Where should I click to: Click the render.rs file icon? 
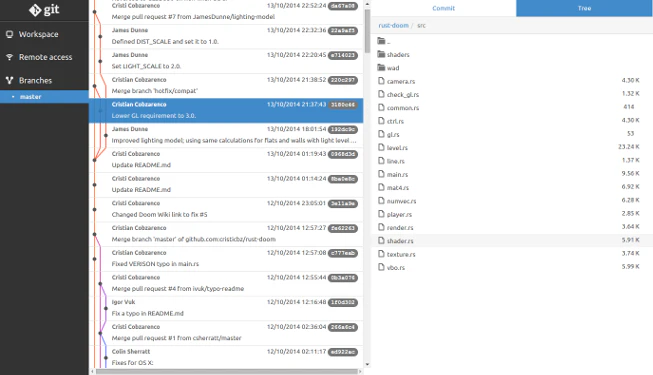pyautogui.click(x=381, y=228)
